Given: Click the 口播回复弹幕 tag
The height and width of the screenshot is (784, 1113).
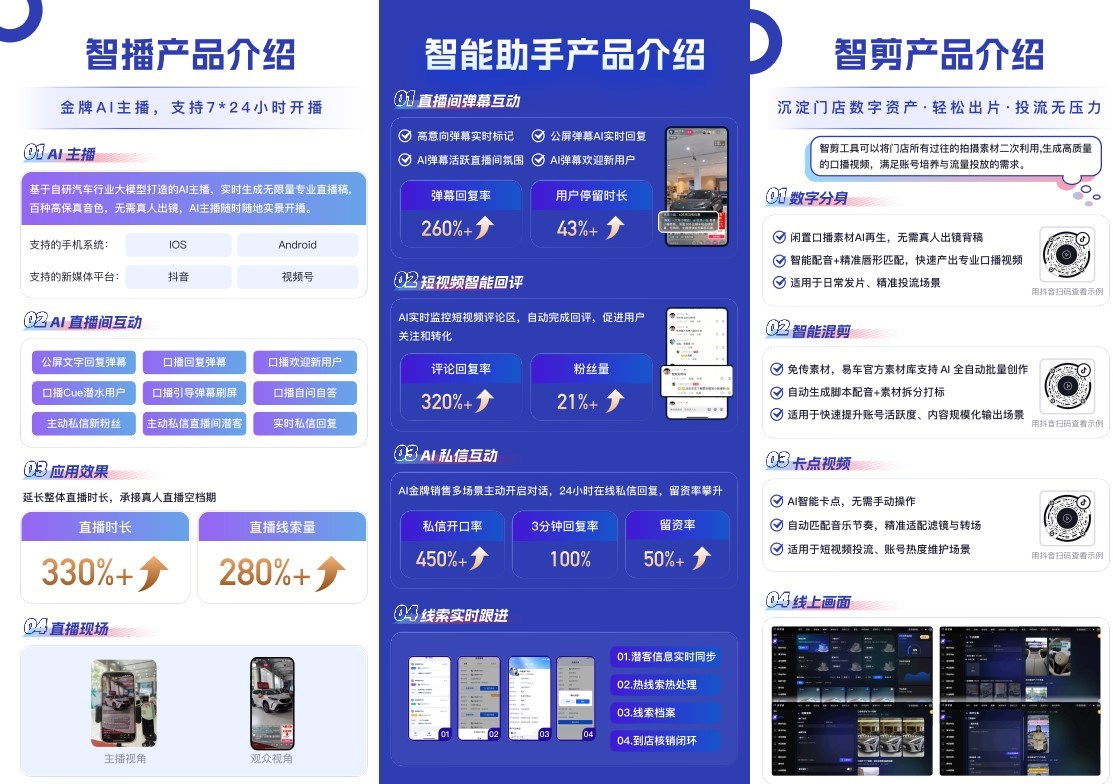Looking at the screenshot, I should pyautogui.click(x=194, y=362).
